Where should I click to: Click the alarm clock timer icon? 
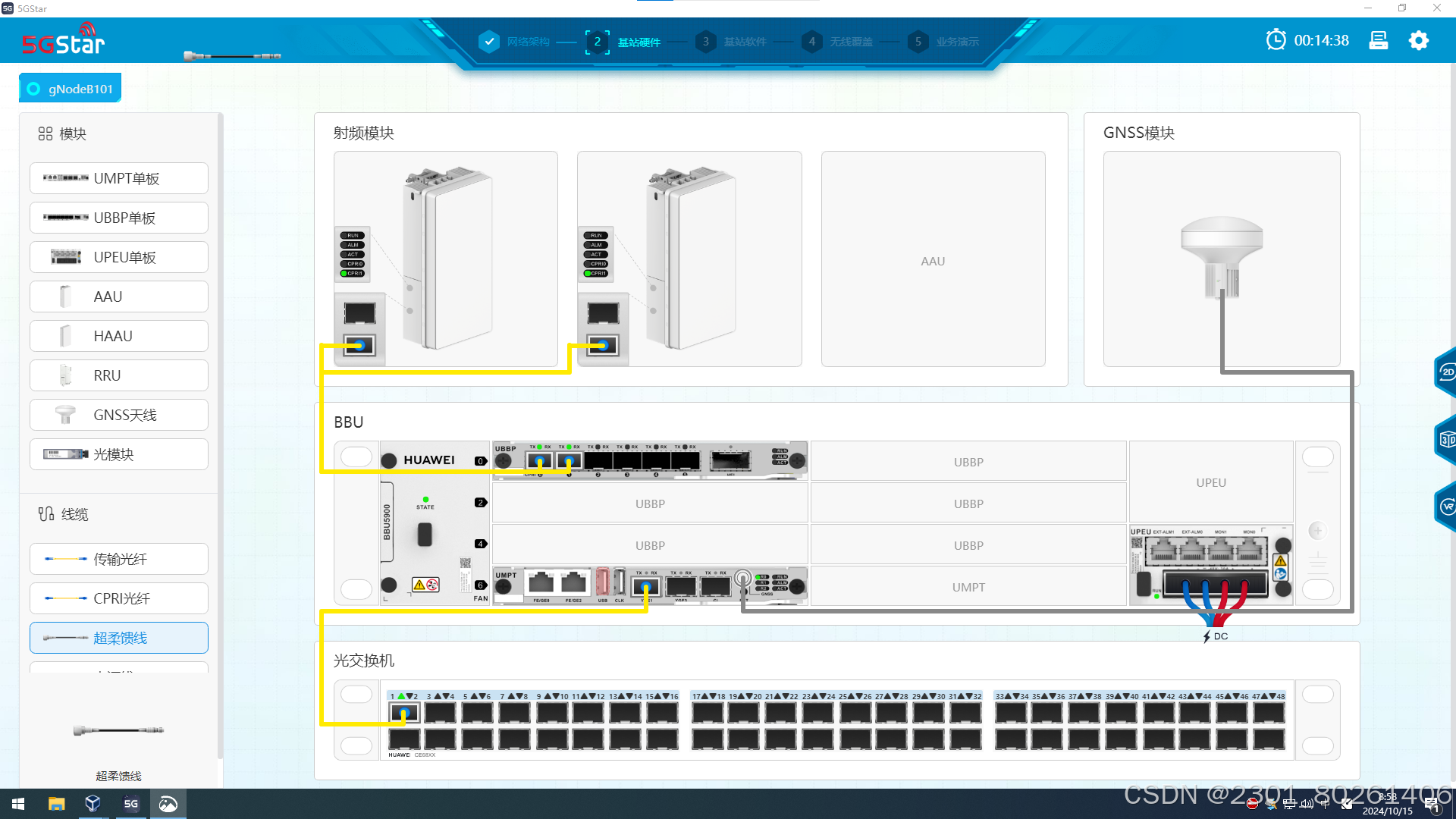tap(1276, 40)
